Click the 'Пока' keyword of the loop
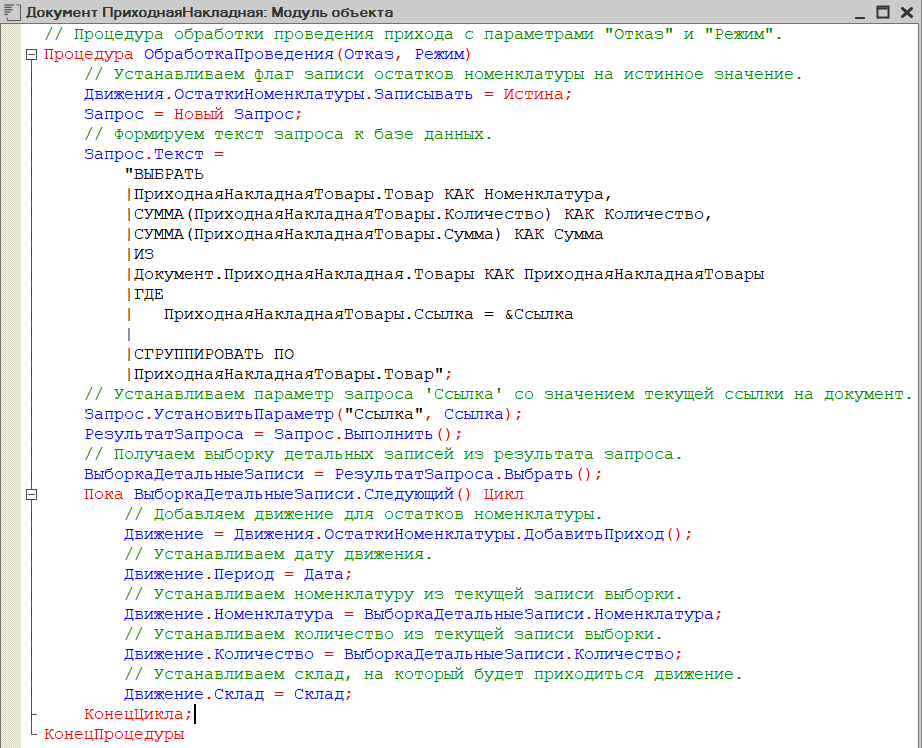 click(x=103, y=495)
